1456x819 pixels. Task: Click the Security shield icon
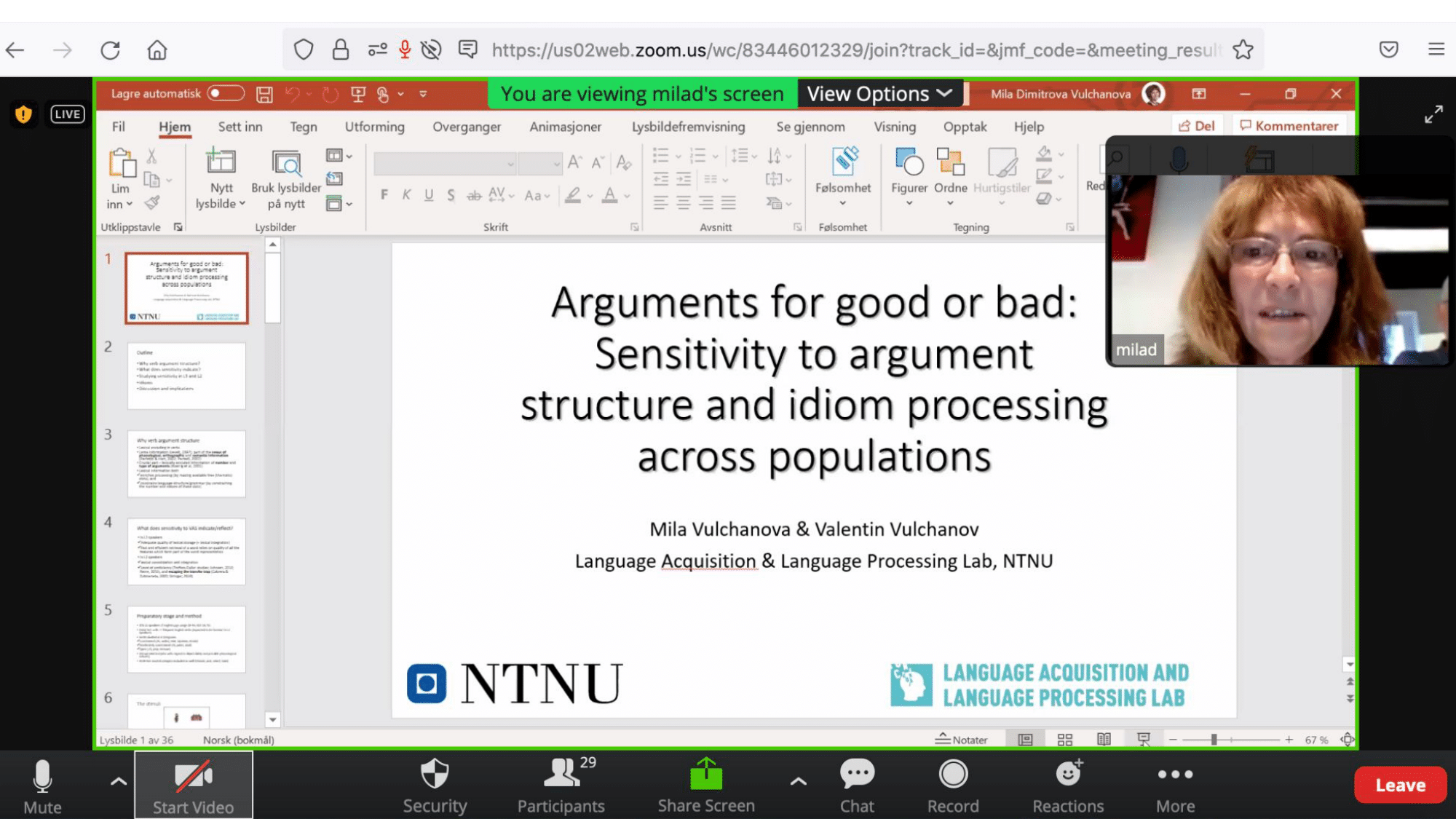[435, 774]
